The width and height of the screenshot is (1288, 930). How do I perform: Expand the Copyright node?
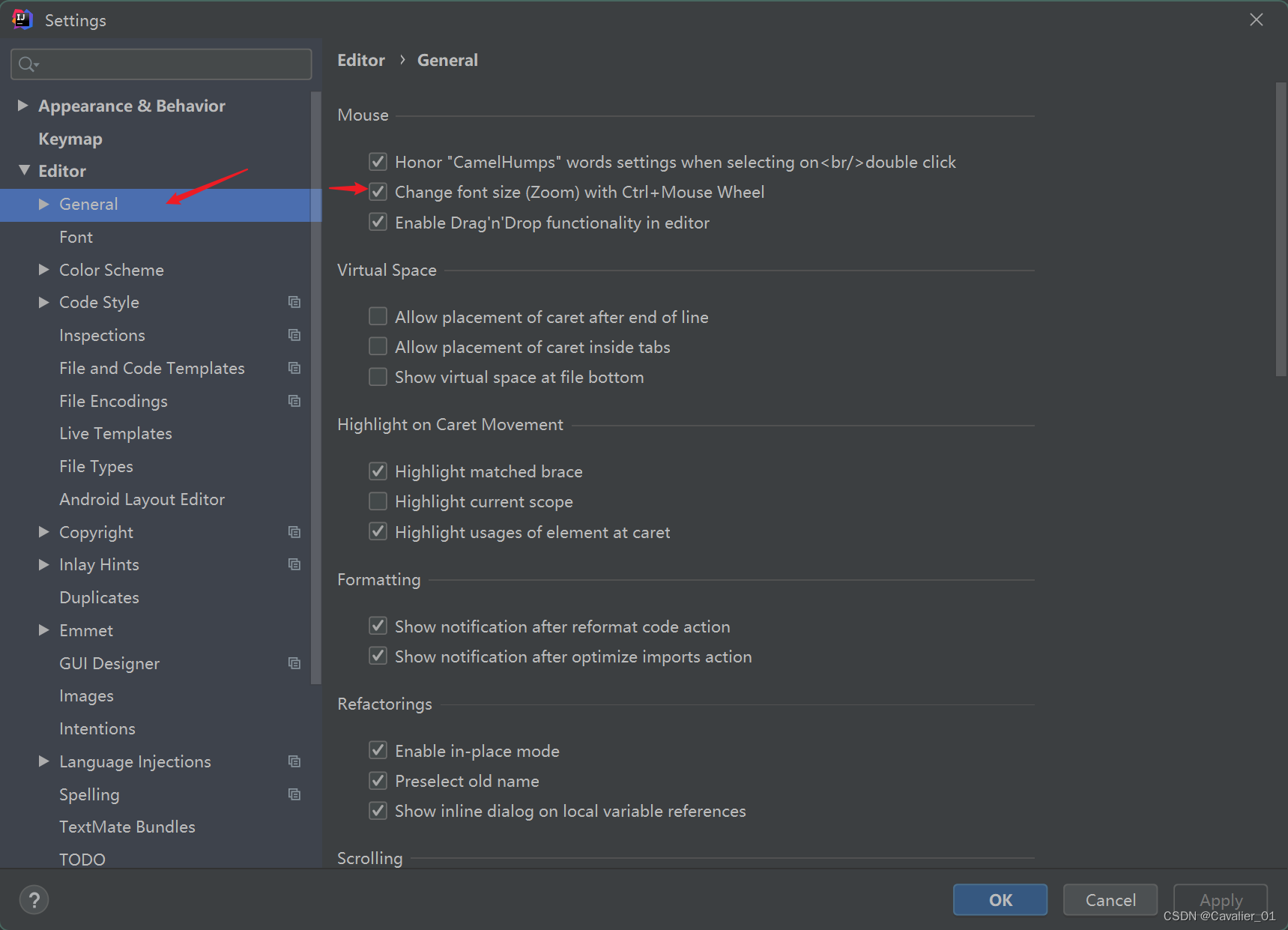point(44,532)
